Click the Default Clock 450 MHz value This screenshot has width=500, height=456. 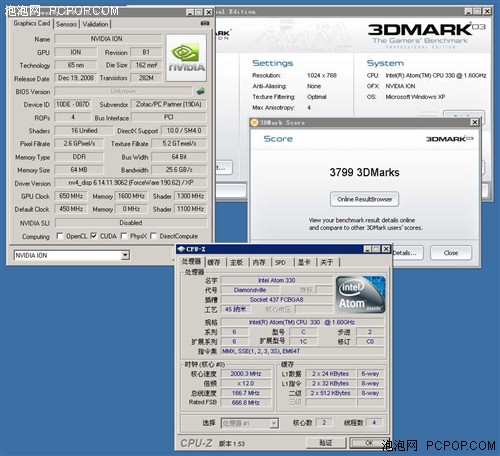click(x=71, y=209)
